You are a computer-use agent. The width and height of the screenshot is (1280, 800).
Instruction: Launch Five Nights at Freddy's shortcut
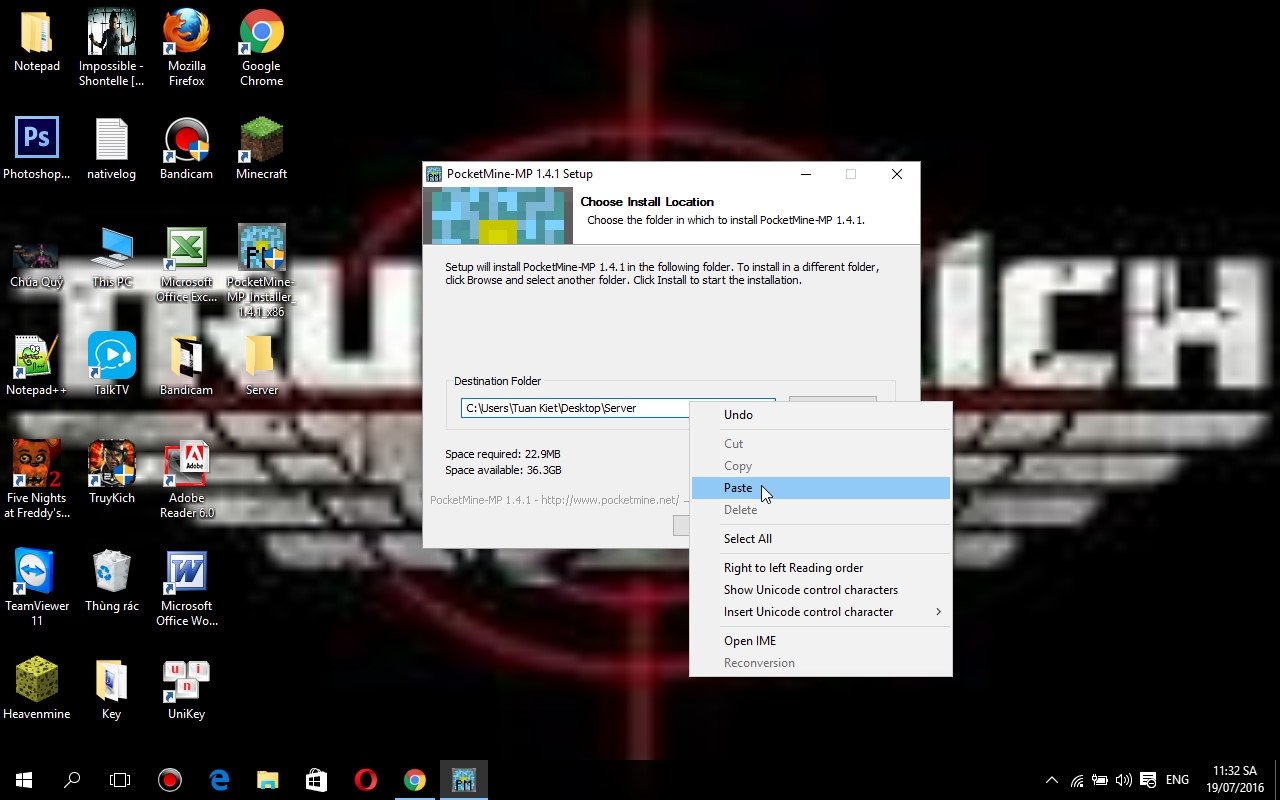[37, 480]
